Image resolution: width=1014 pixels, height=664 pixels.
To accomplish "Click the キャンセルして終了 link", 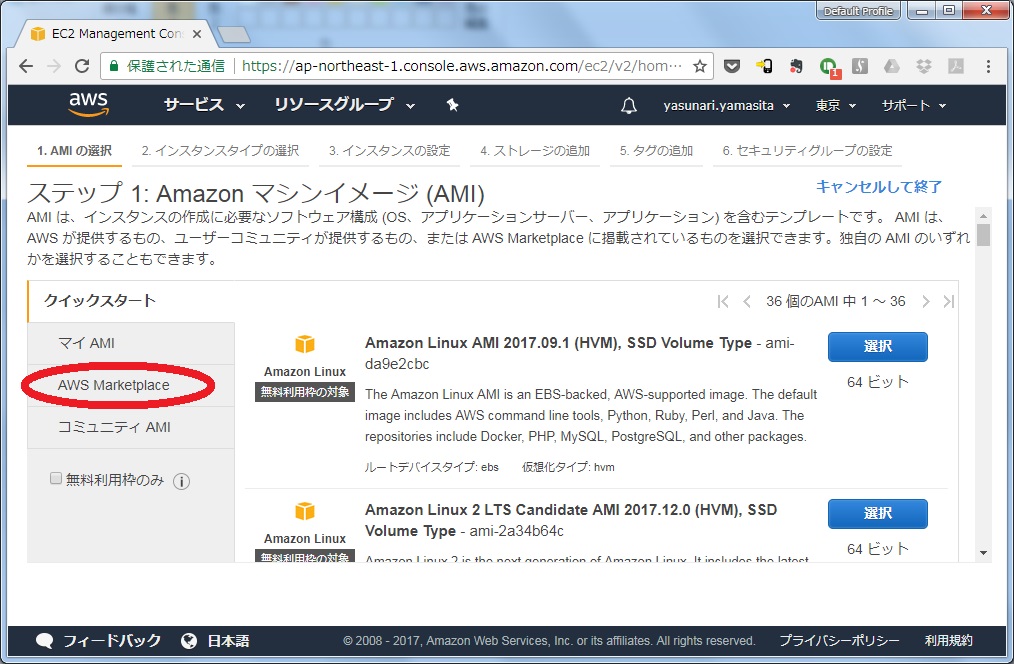I will point(879,187).
